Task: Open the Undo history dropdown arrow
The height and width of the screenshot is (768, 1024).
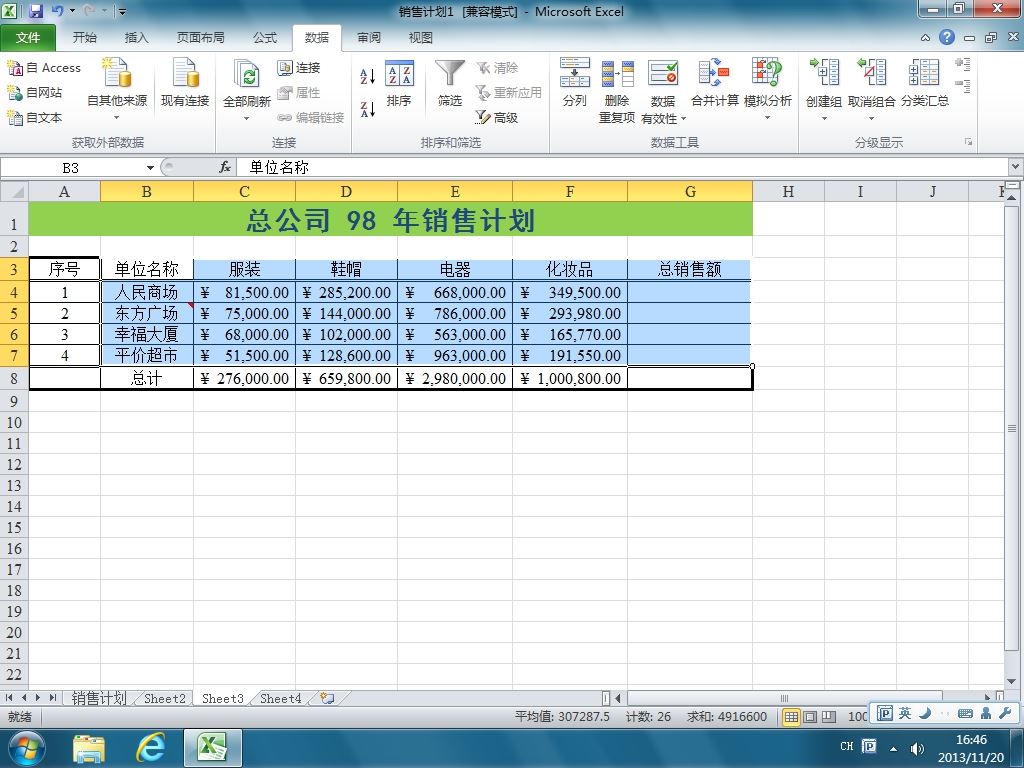Action: coord(72,11)
